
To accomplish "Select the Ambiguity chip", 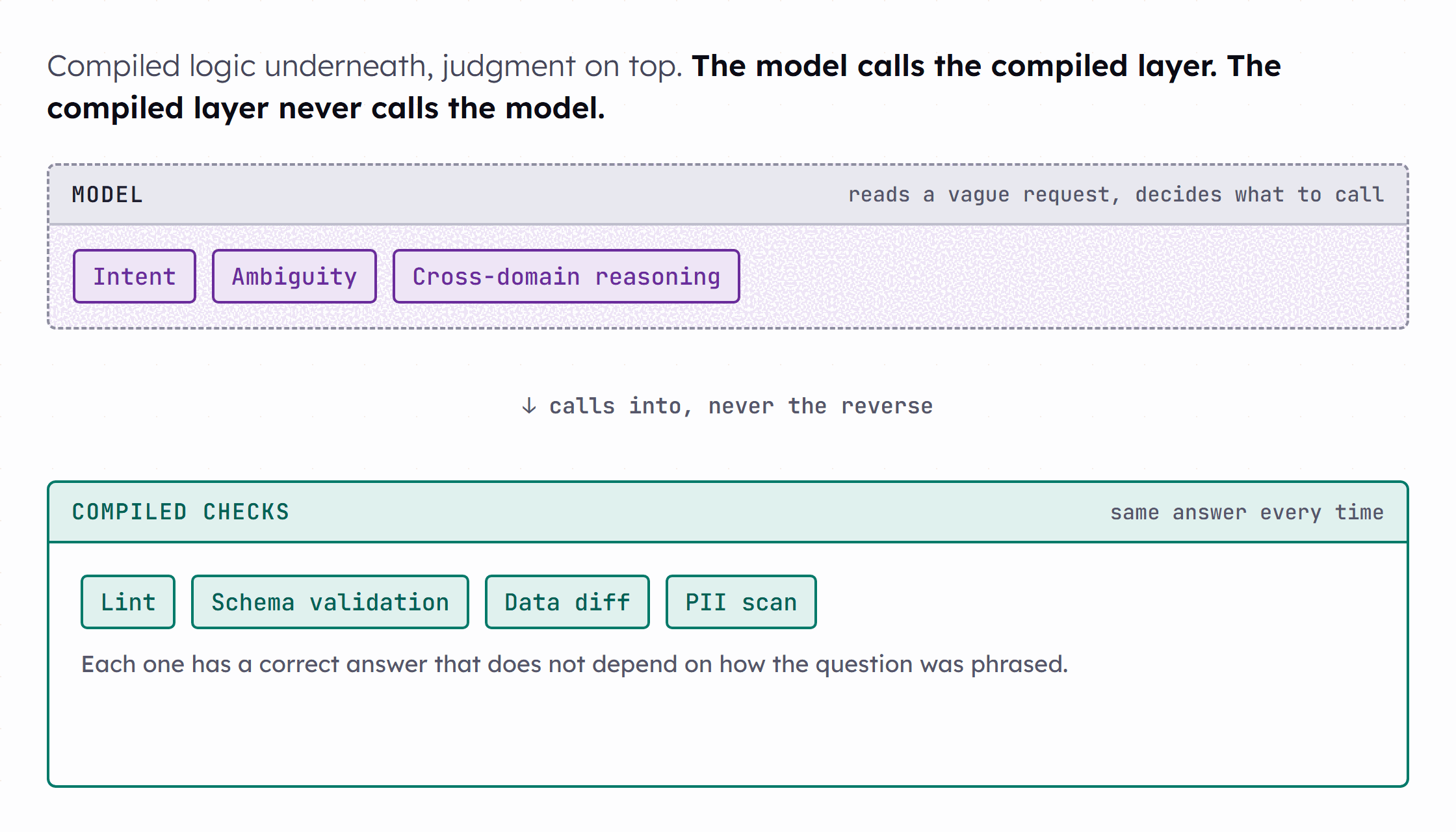I will click(294, 276).
